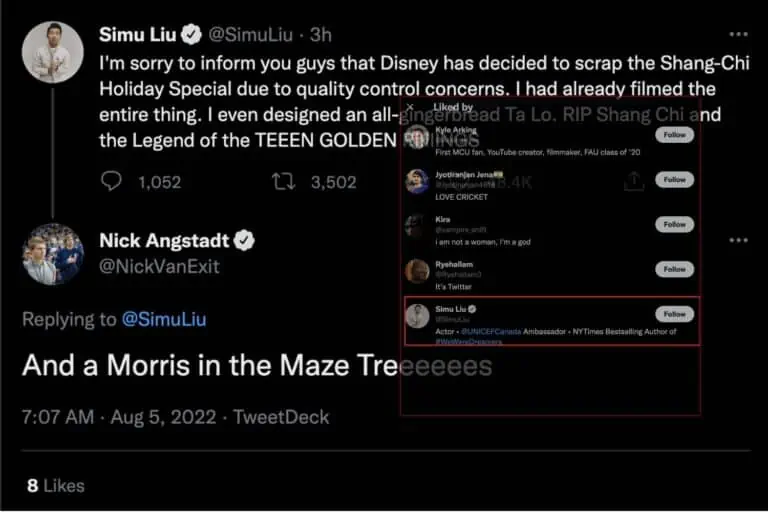Open the 8 Likes list

(x=55, y=485)
